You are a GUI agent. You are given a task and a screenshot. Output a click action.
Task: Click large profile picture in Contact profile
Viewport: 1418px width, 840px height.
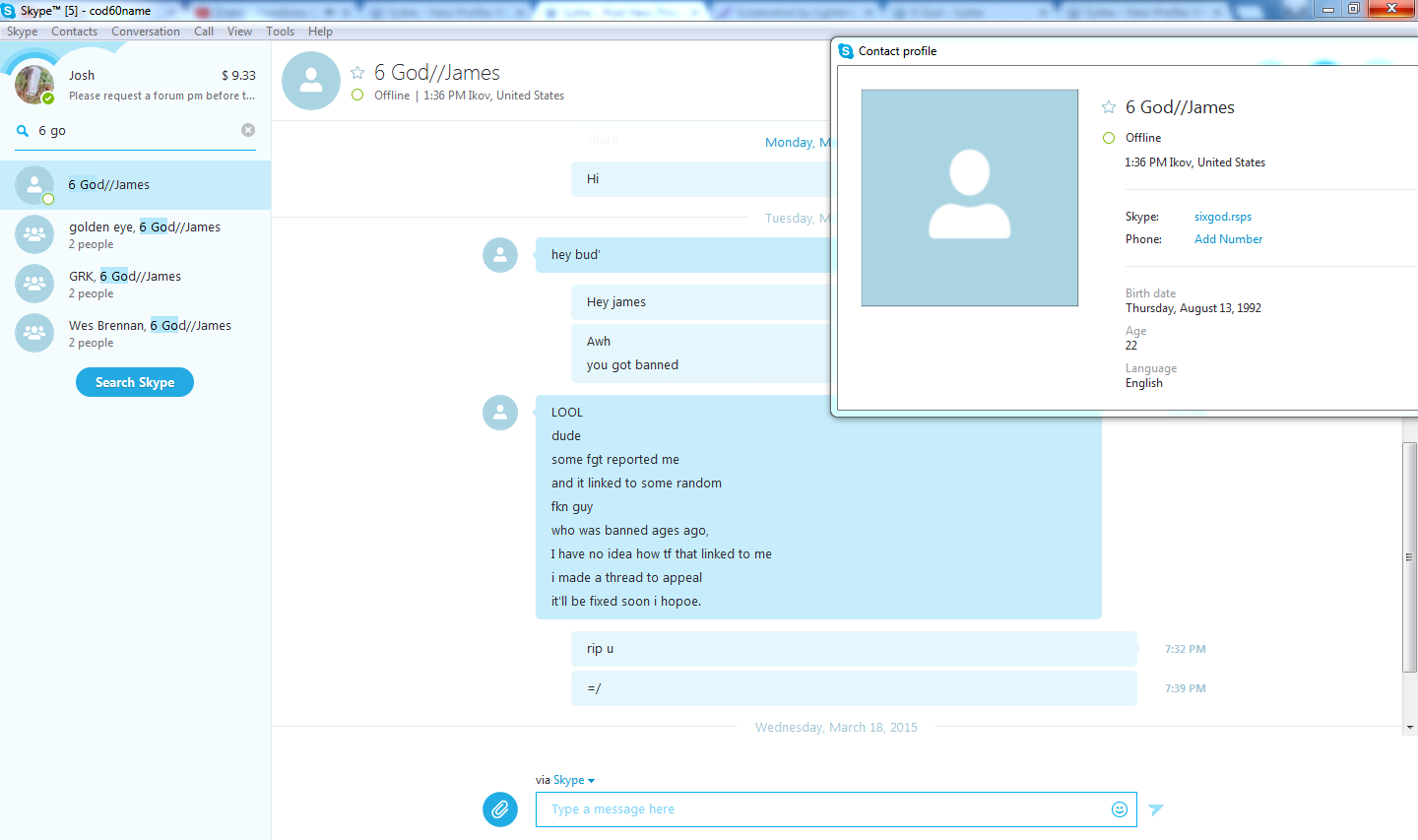[x=970, y=198]
